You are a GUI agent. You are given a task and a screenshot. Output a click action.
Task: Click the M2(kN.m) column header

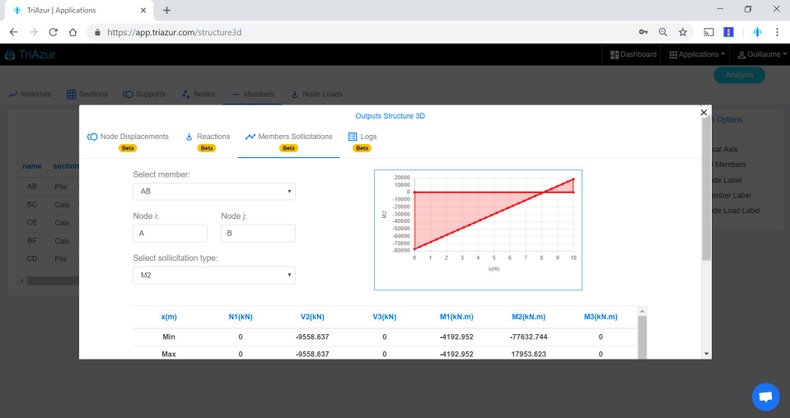pos(529,317)
